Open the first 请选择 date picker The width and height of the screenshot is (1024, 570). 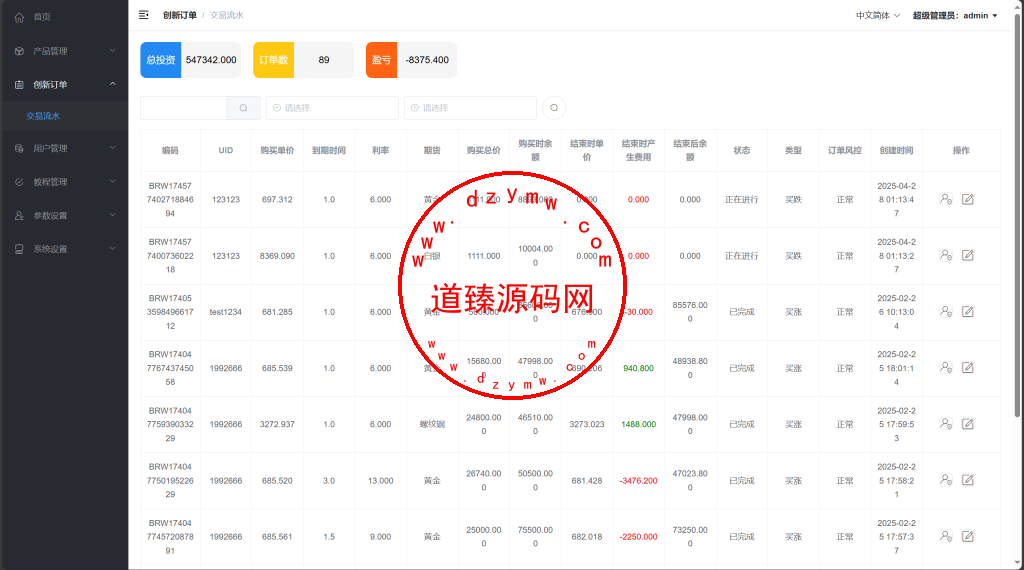pyautogui.click(x=332, y=108)
